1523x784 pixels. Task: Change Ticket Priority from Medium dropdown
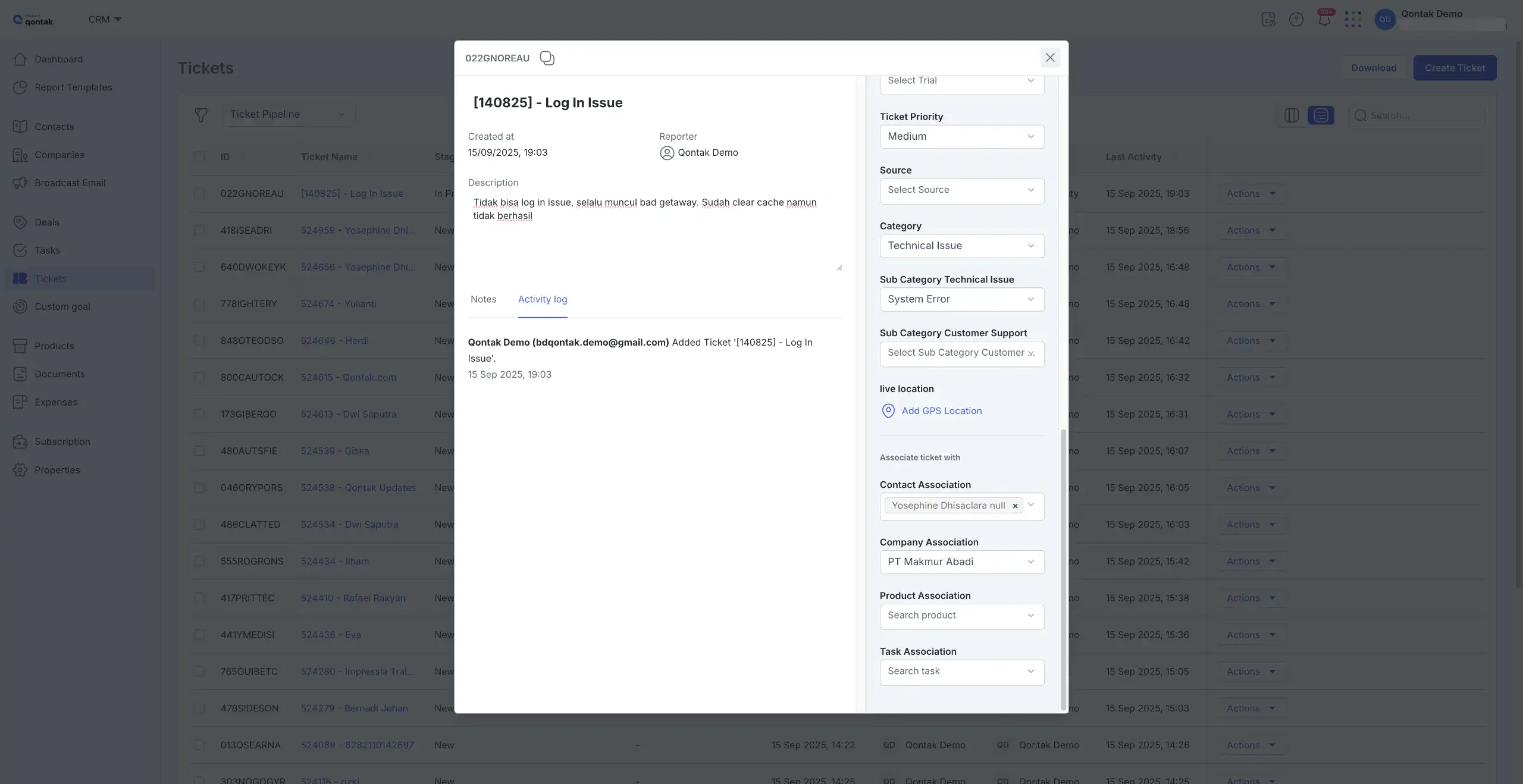(x=961, y=136)
